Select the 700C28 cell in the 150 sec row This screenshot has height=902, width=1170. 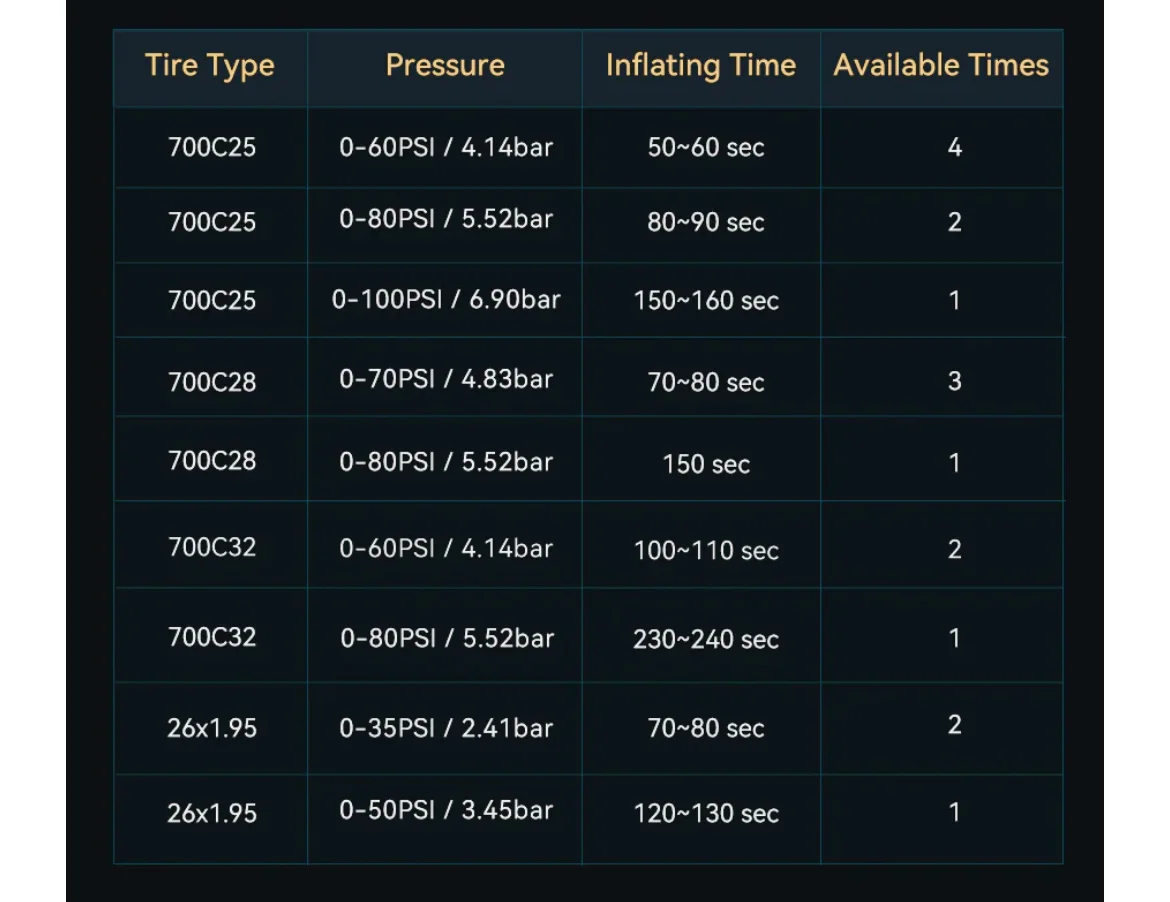click(212, 462)
